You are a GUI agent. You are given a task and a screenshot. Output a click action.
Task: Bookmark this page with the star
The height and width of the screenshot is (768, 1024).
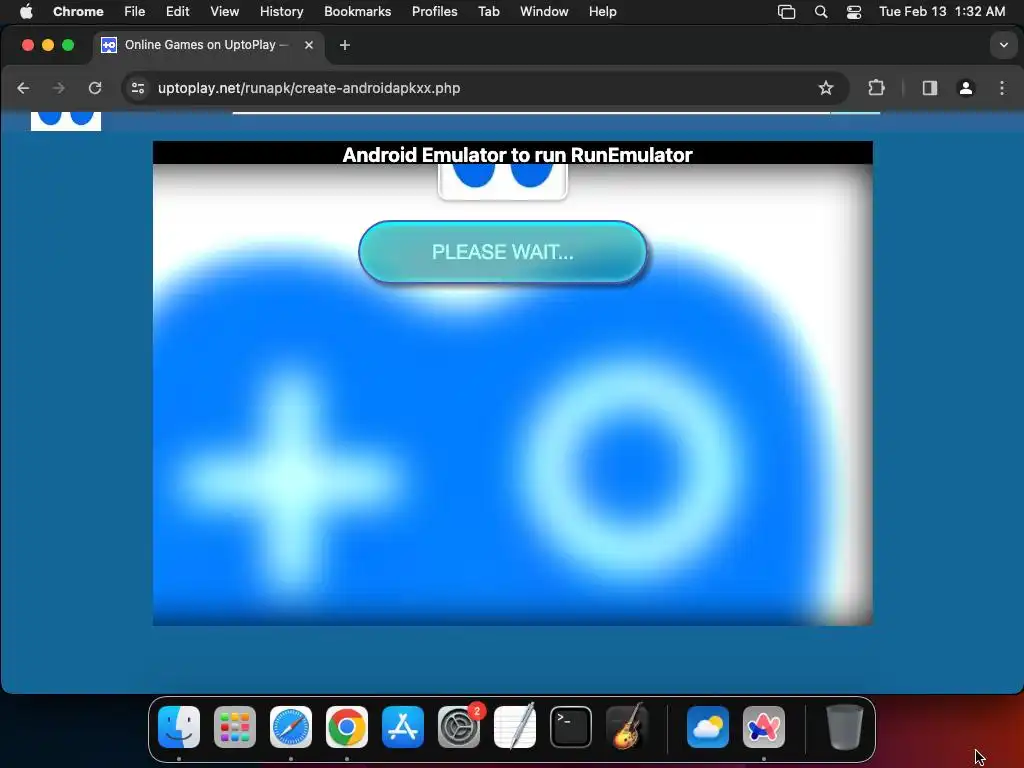point(825,88)
